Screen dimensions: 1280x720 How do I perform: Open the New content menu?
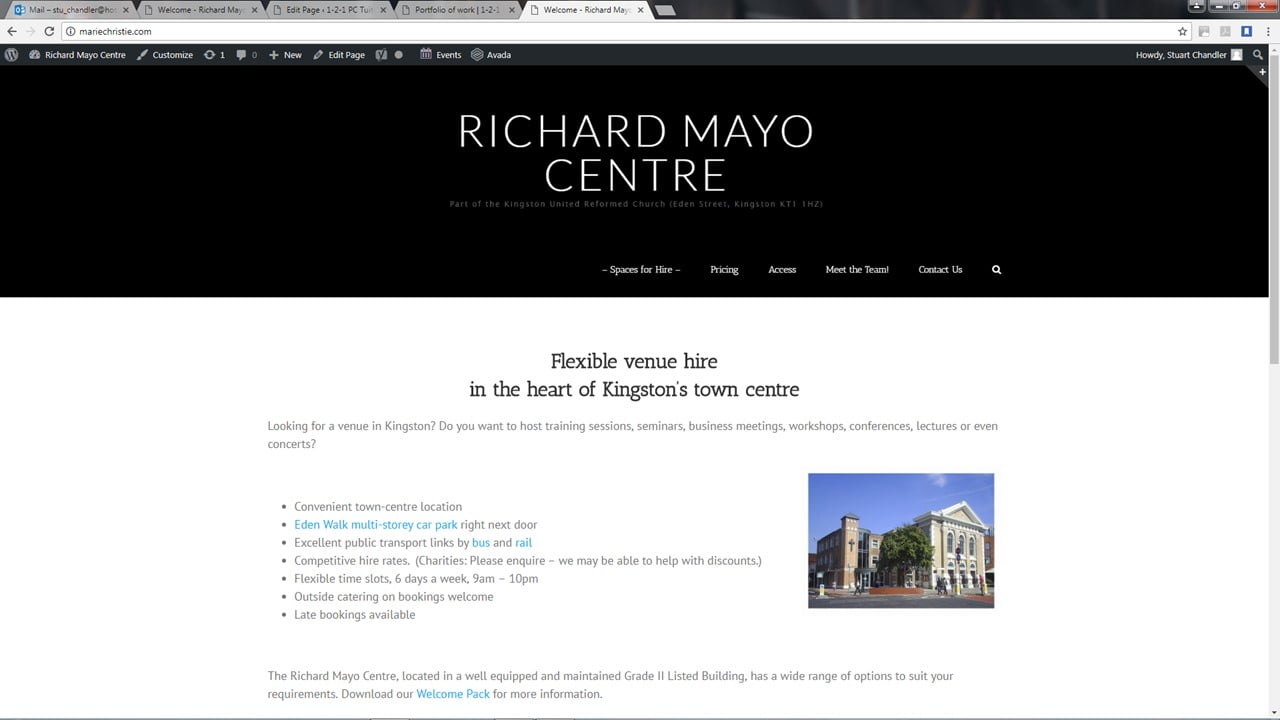tap(285, 55)
